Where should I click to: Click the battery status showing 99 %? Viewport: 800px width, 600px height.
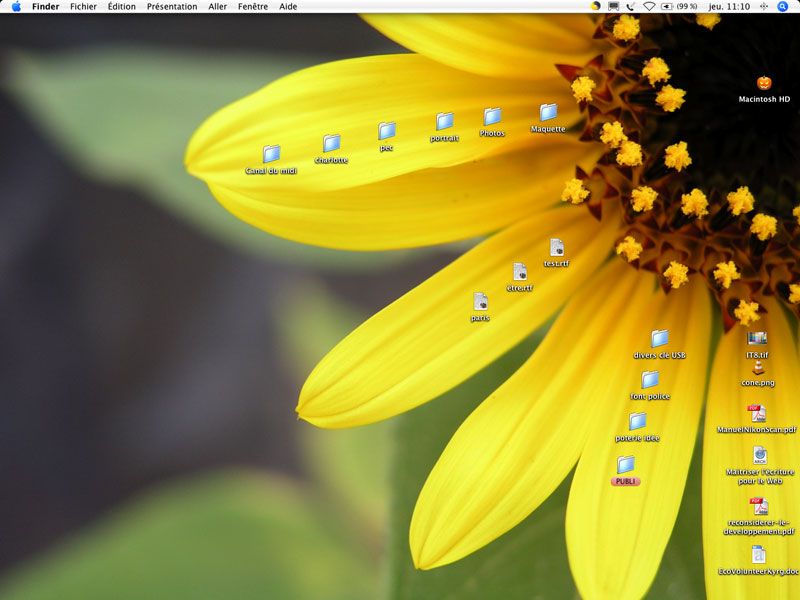coord(679,6)
